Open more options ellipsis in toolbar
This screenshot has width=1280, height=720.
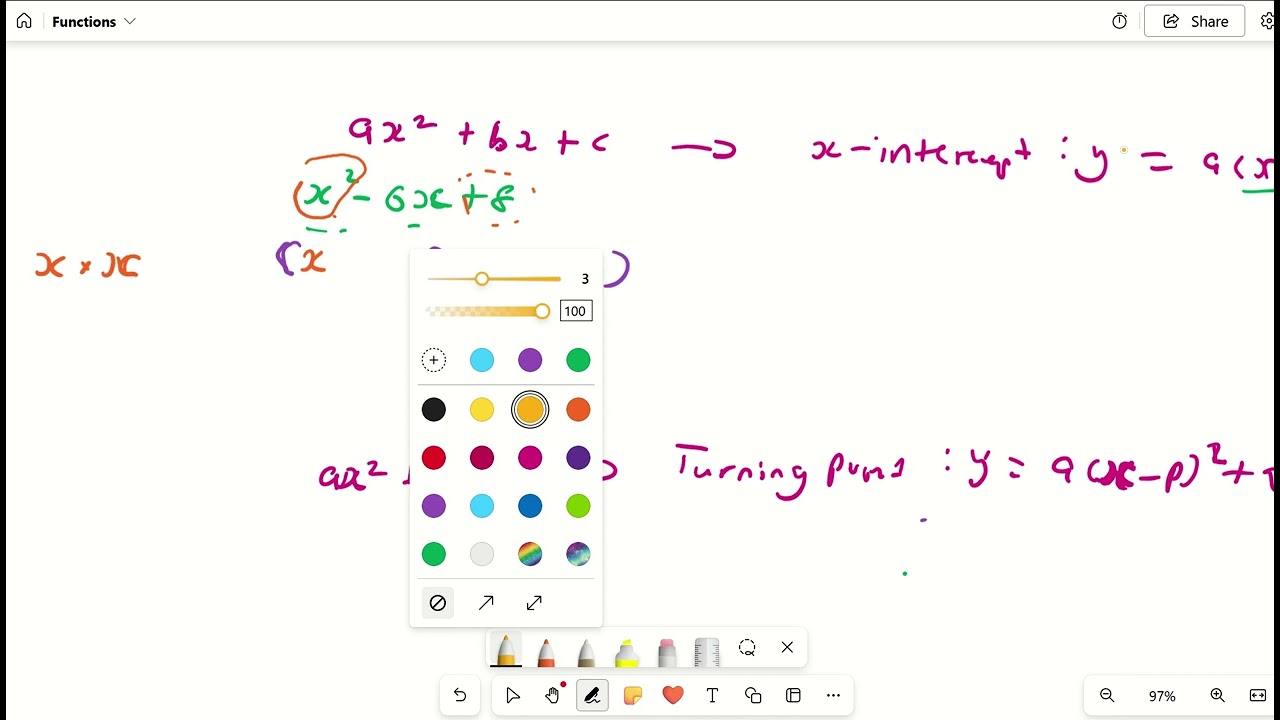click(x=833, y=695)
